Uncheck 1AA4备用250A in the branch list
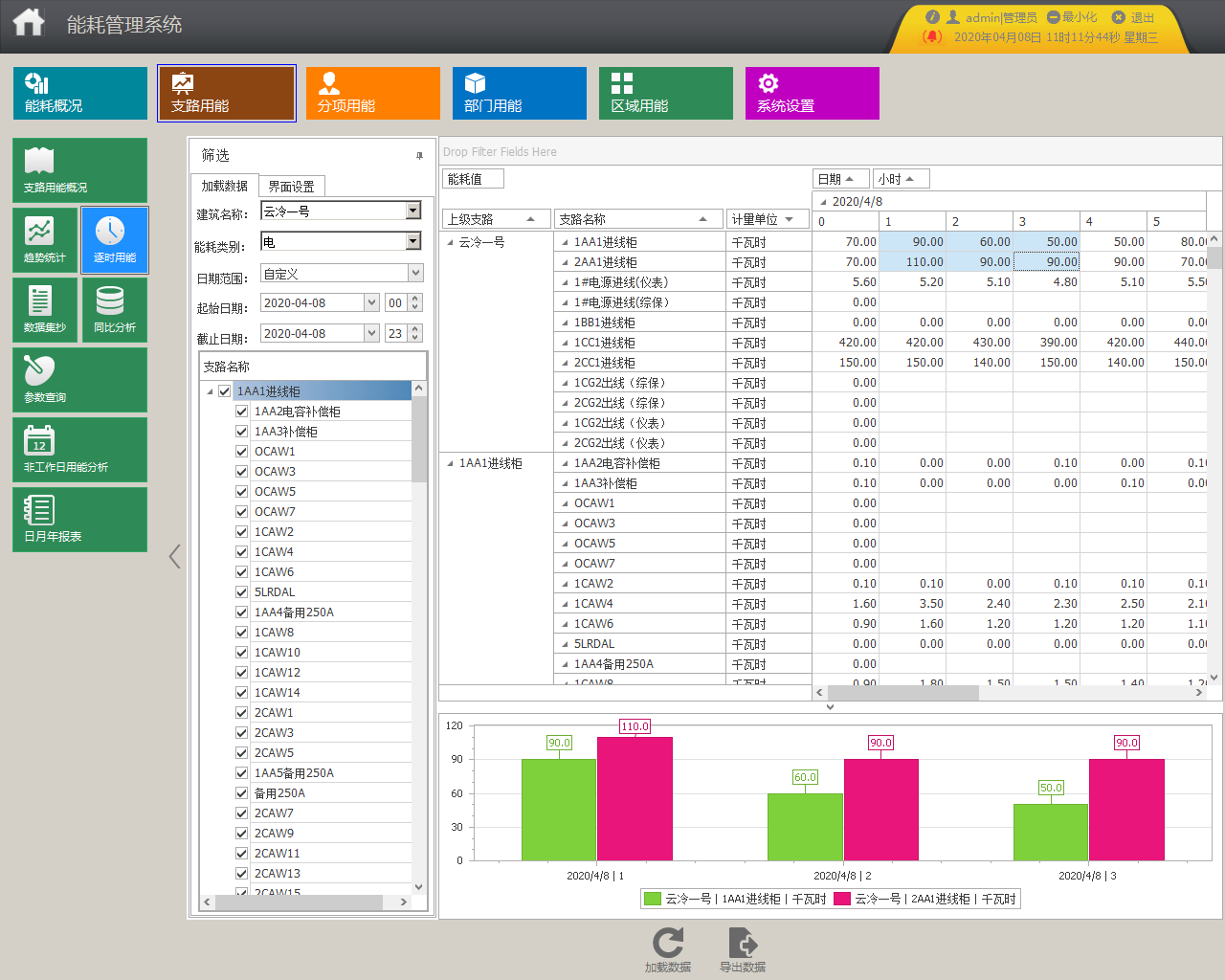The width and height of the screenshot is (1225, 980). [242, 612]
